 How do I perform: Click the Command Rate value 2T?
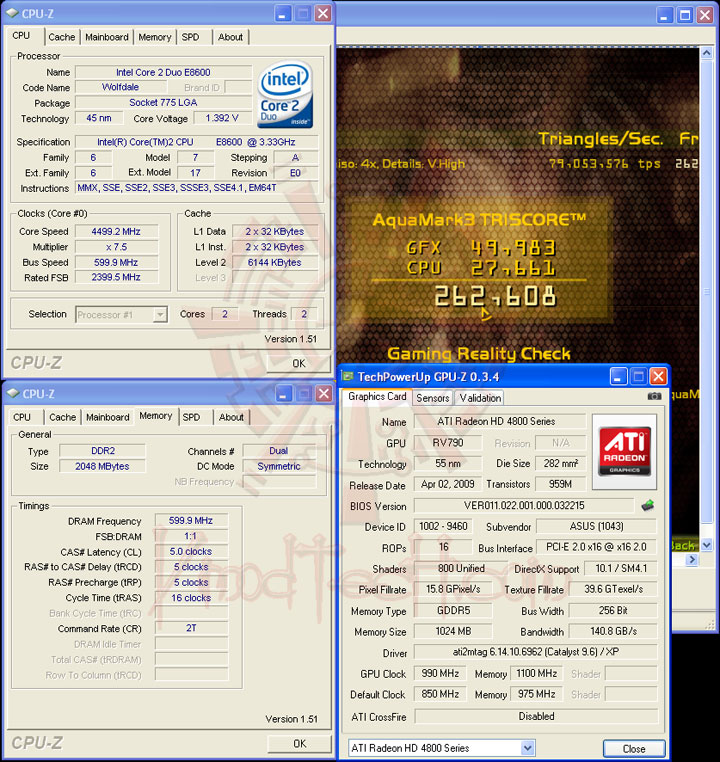[x=191, y=628]
